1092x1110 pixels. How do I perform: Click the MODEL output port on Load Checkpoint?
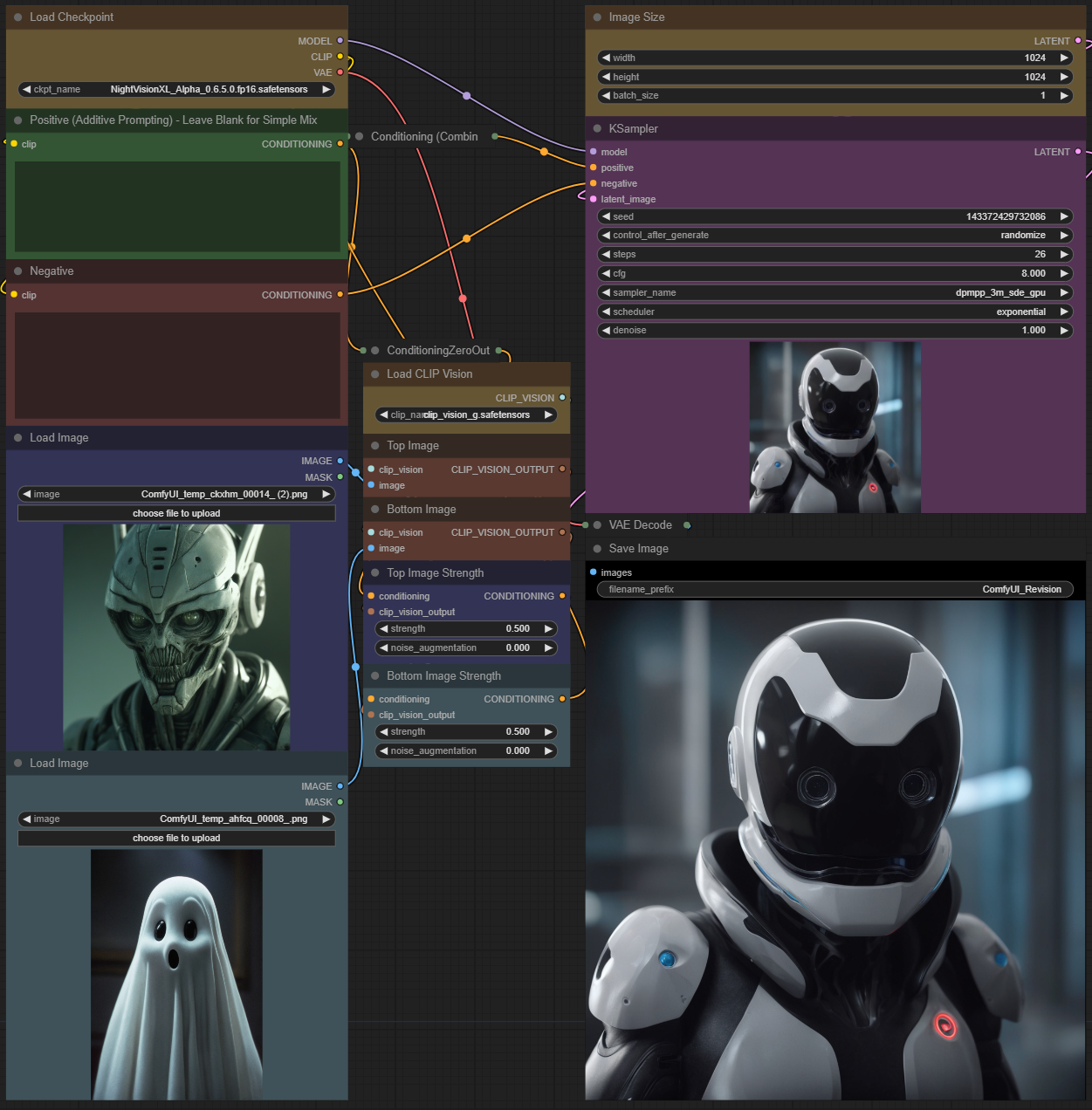click(340, 41)
